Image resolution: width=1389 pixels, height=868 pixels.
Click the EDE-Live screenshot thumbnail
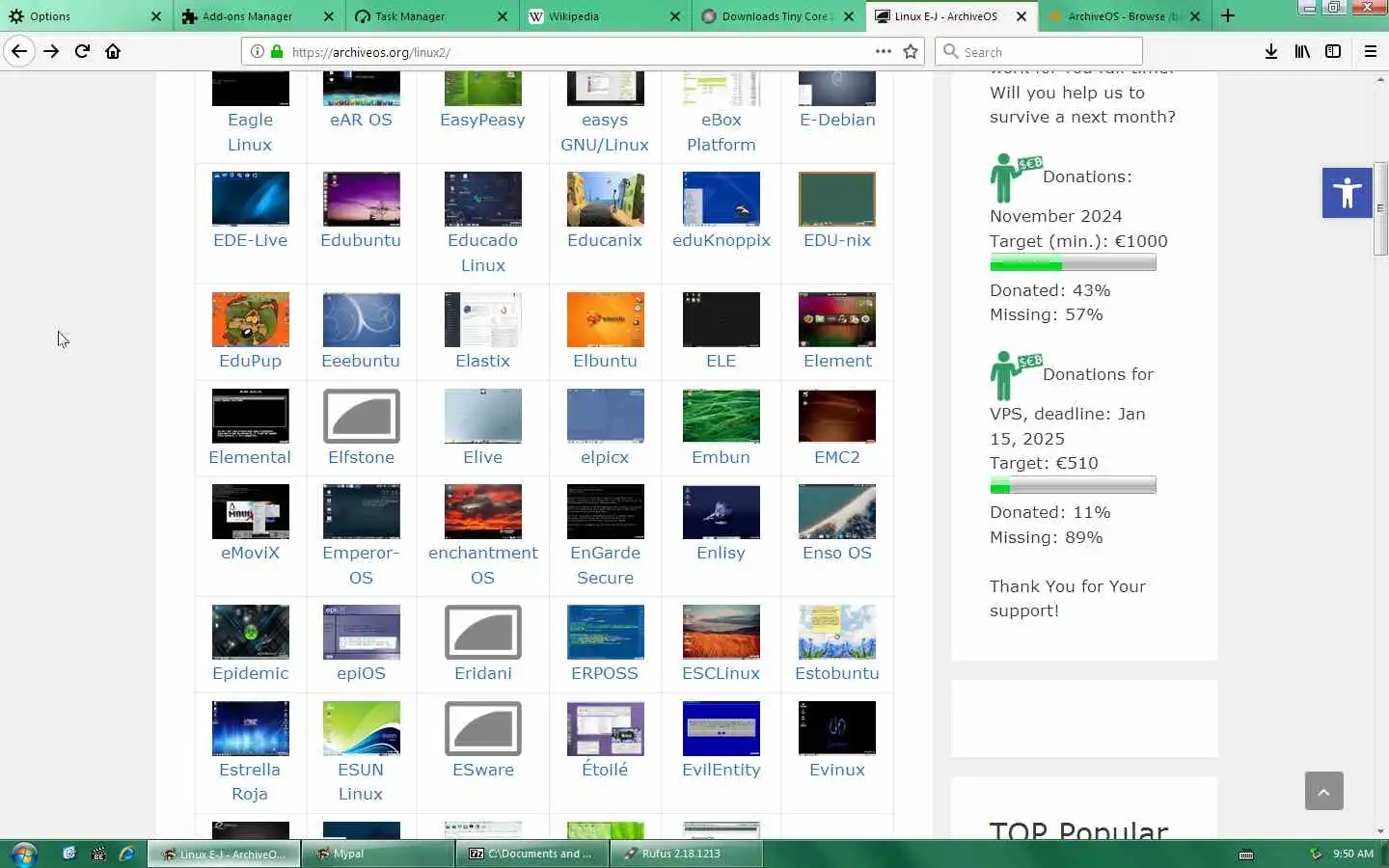point(250,199)
